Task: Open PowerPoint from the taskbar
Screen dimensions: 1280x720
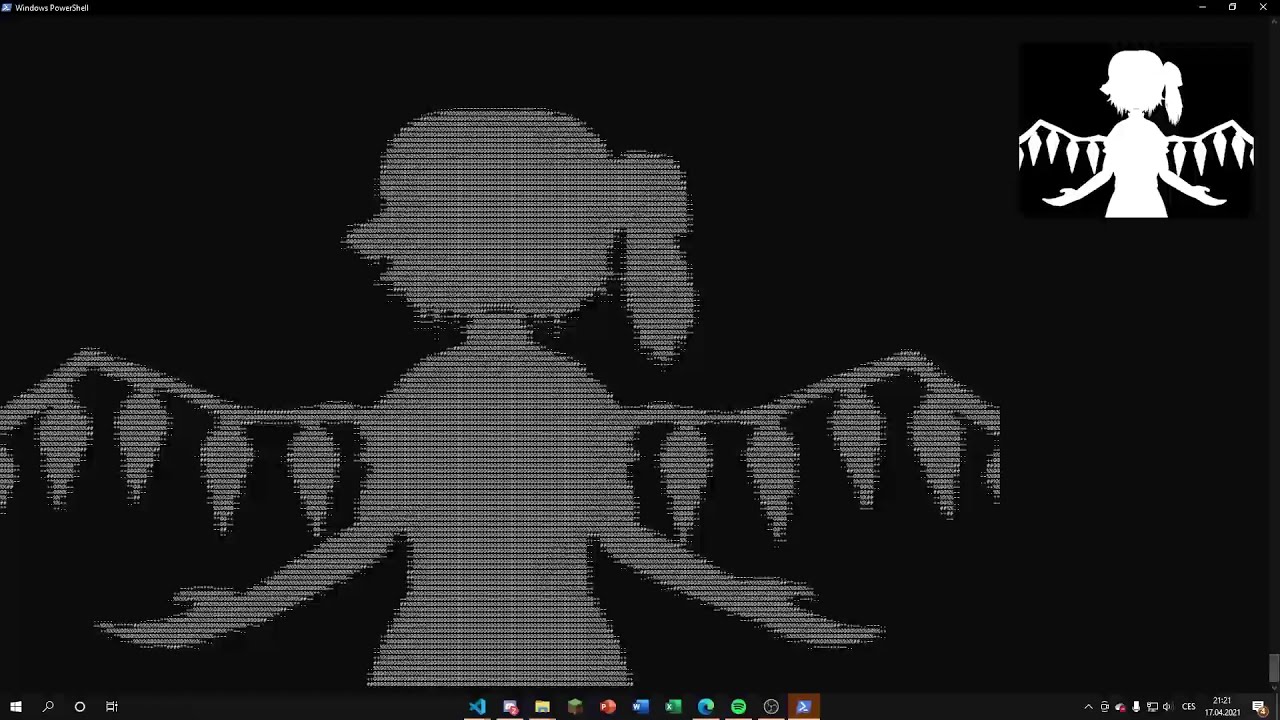Action: click(x=608, y=707)
